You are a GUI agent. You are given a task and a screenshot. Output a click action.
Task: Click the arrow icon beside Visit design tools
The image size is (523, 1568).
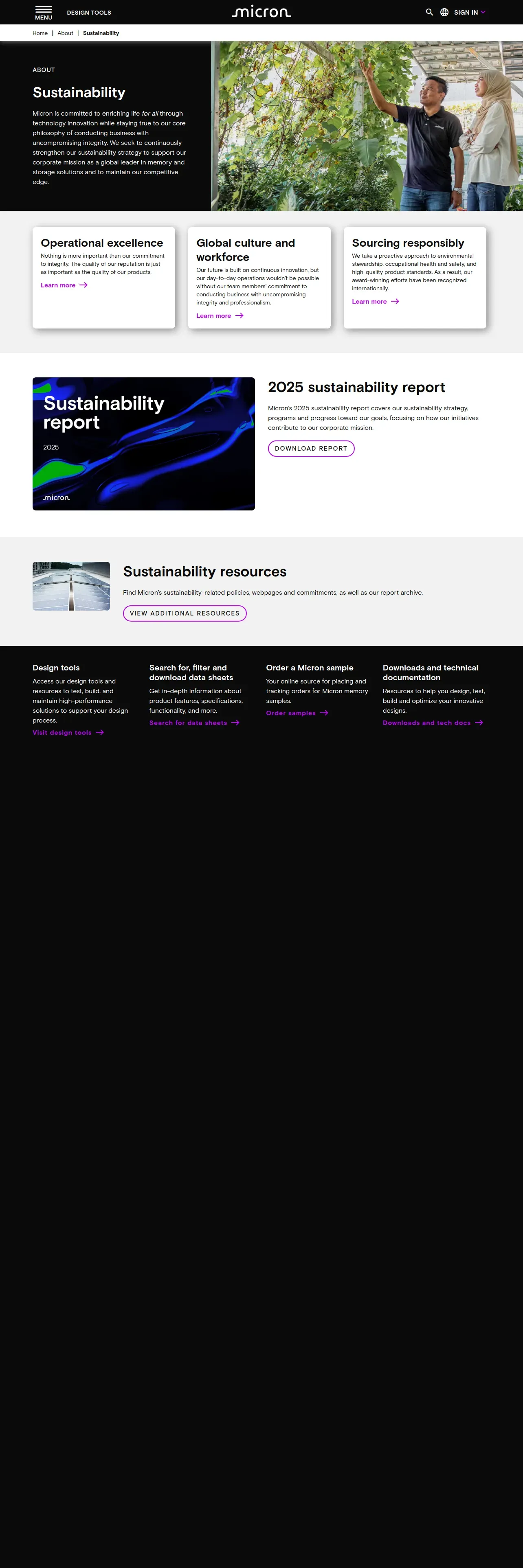pyautogui.click(x=100, y=732)
